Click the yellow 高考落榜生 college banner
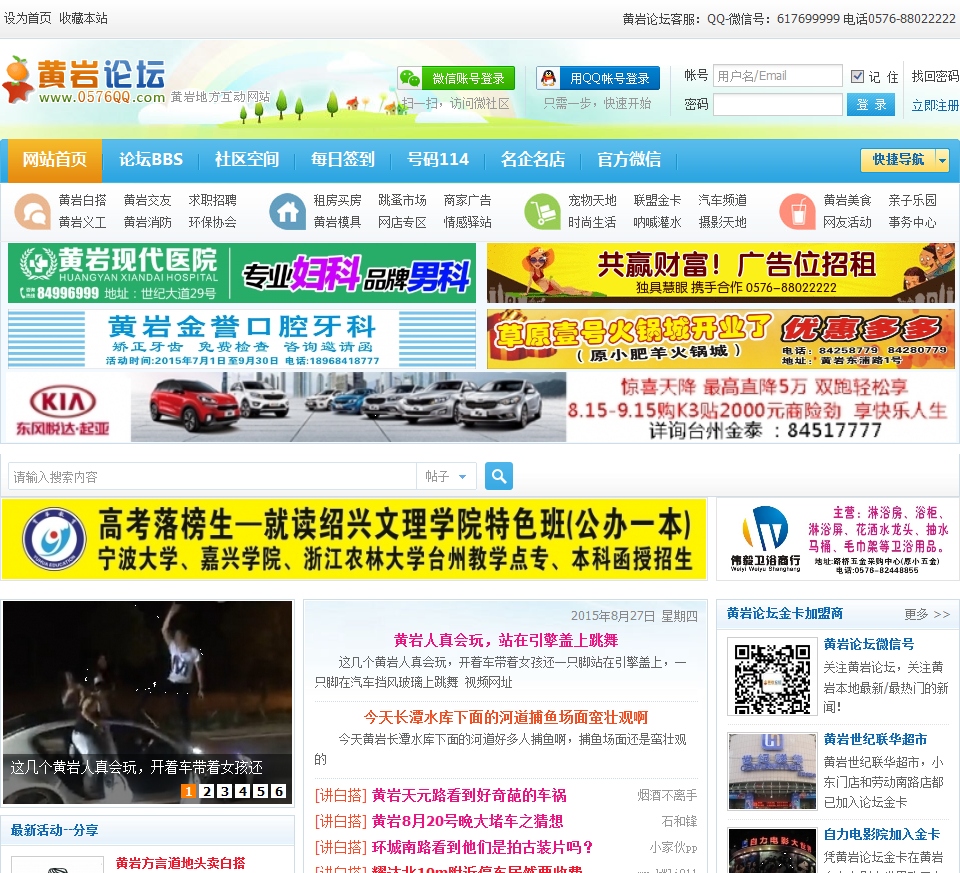The width and height of the screenshot is (960, 873). pyautogui.click(x=354, y=539)
